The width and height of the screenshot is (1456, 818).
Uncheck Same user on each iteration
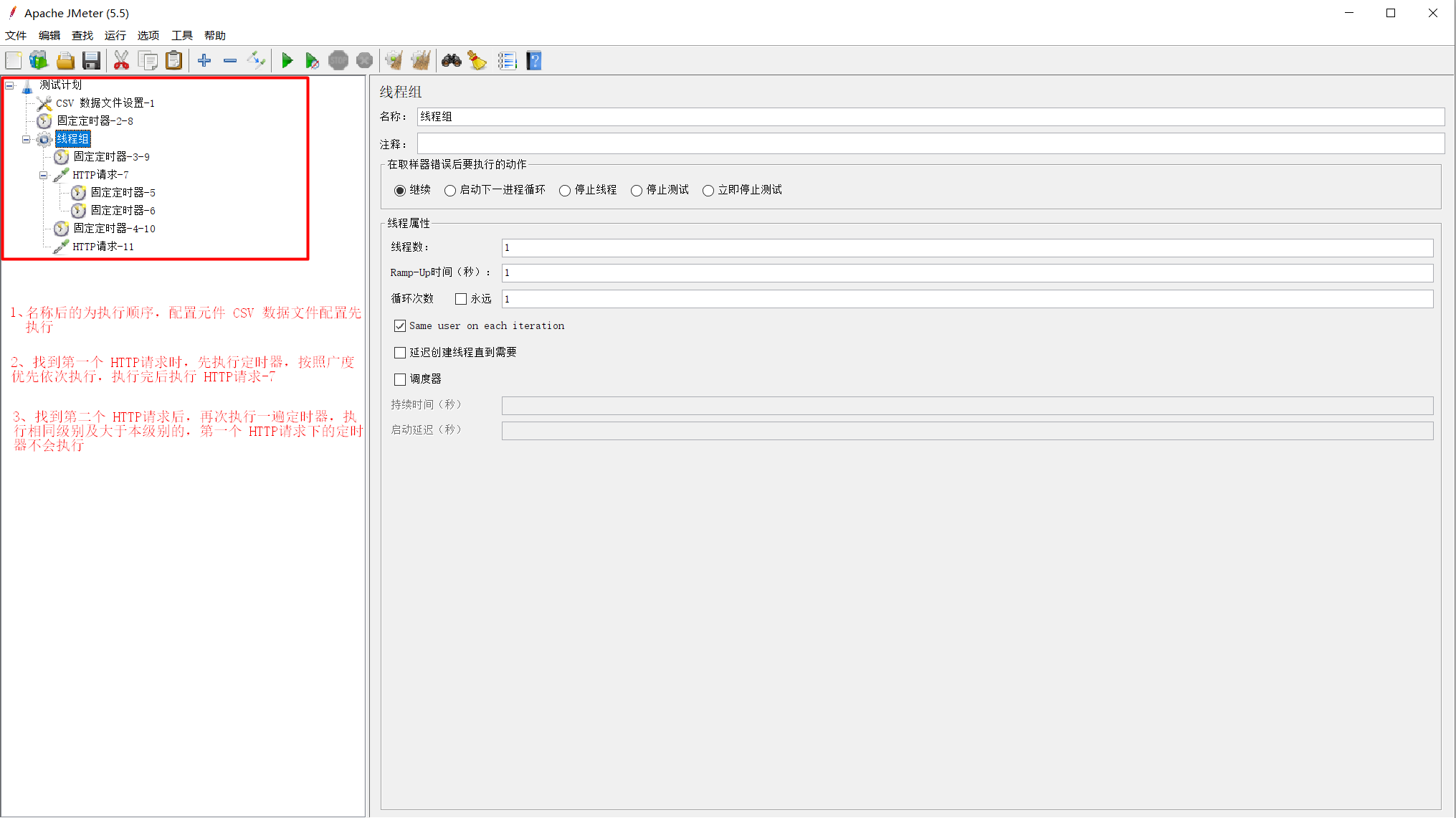click(400, 326)
